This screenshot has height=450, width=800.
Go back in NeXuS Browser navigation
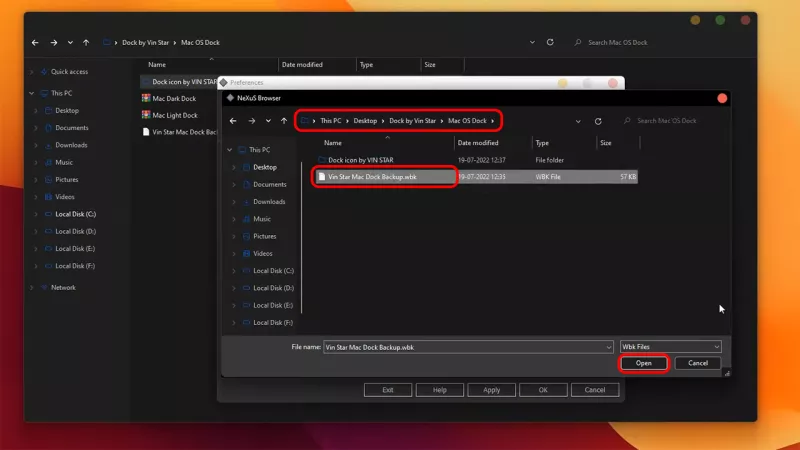tap(233, 121)
